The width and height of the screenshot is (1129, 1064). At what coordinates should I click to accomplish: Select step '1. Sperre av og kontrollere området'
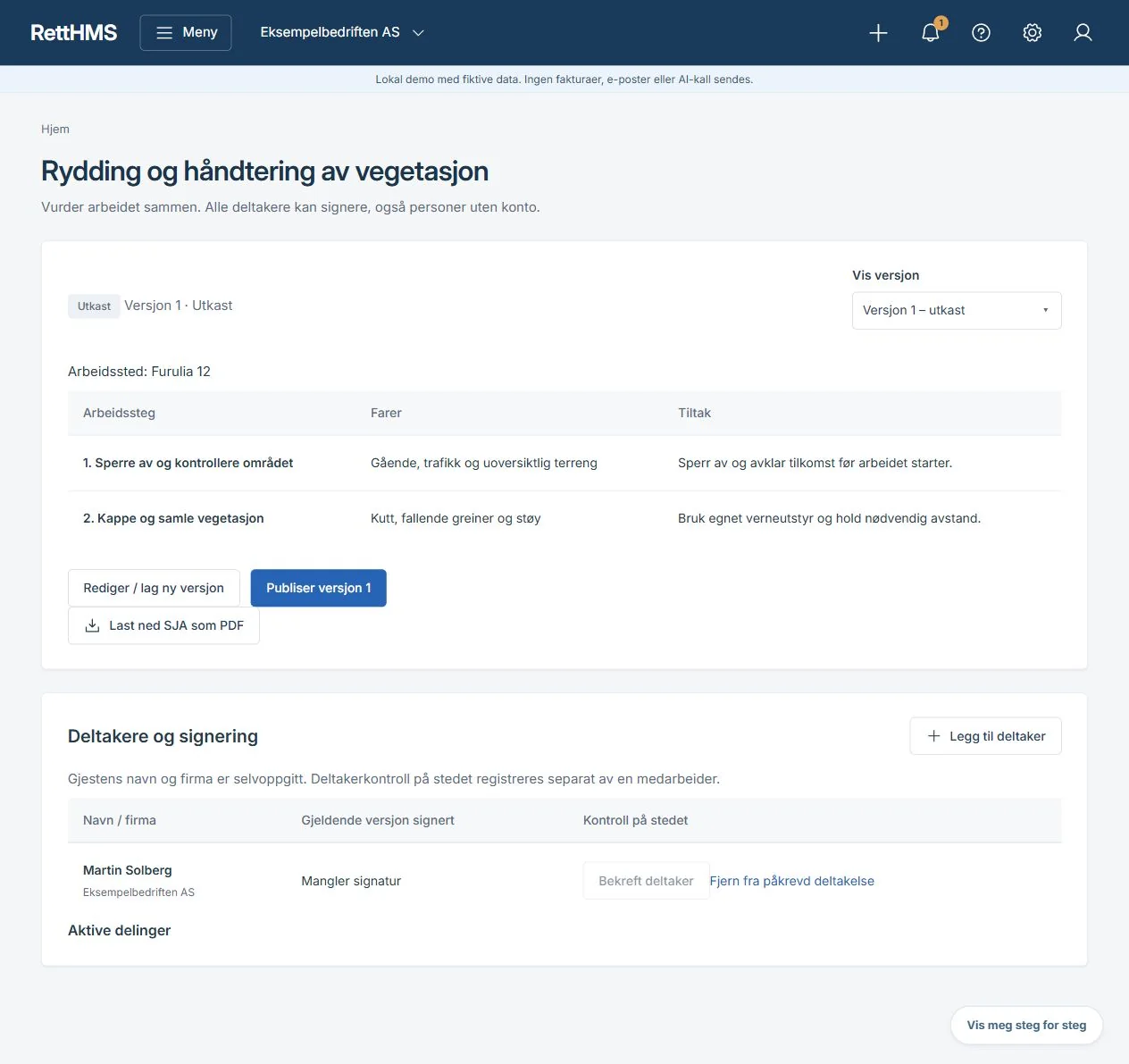pyautogui.click(x=188, y=463)
